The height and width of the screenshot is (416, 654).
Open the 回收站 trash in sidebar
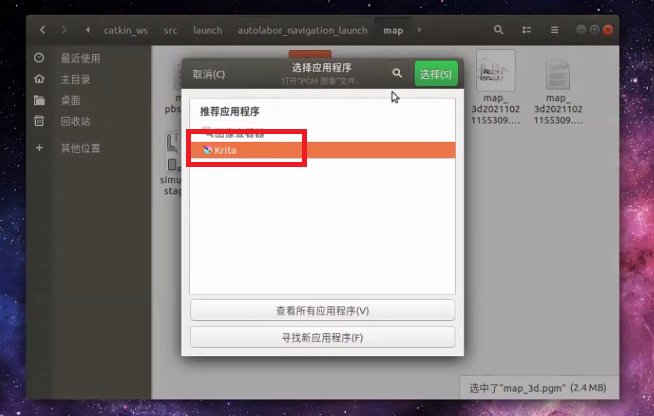click(x=75, y=121)
